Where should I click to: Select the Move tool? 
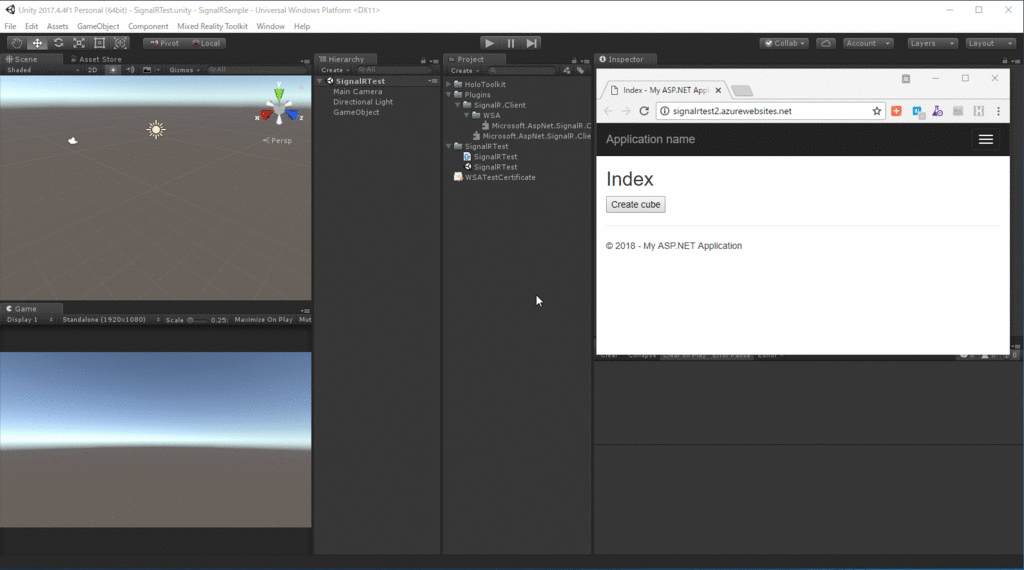37,43
